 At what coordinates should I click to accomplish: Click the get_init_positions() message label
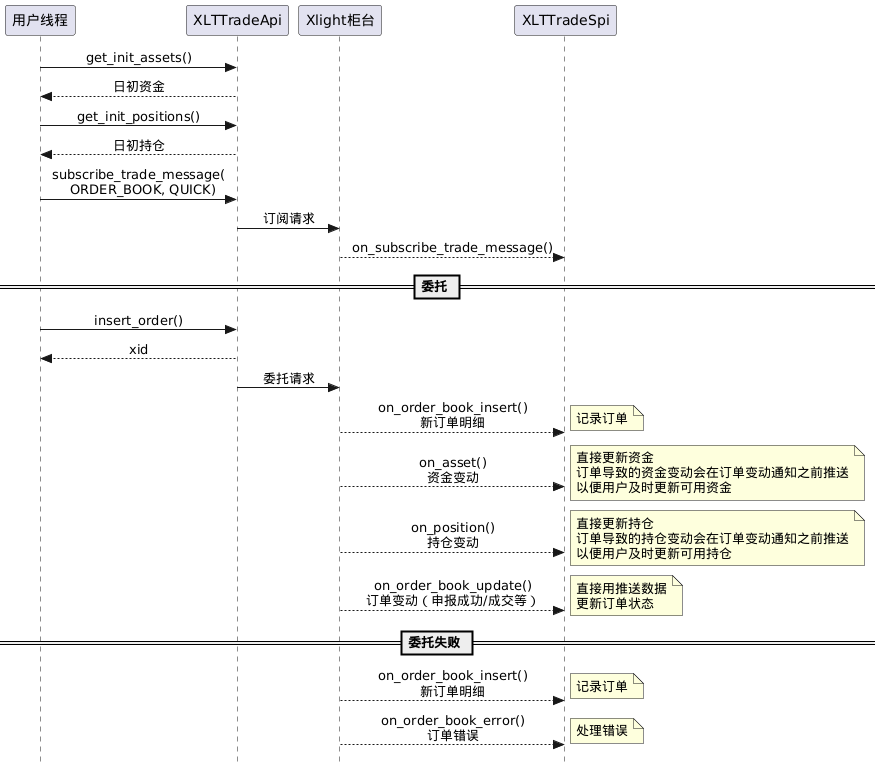tap(139, 116)
